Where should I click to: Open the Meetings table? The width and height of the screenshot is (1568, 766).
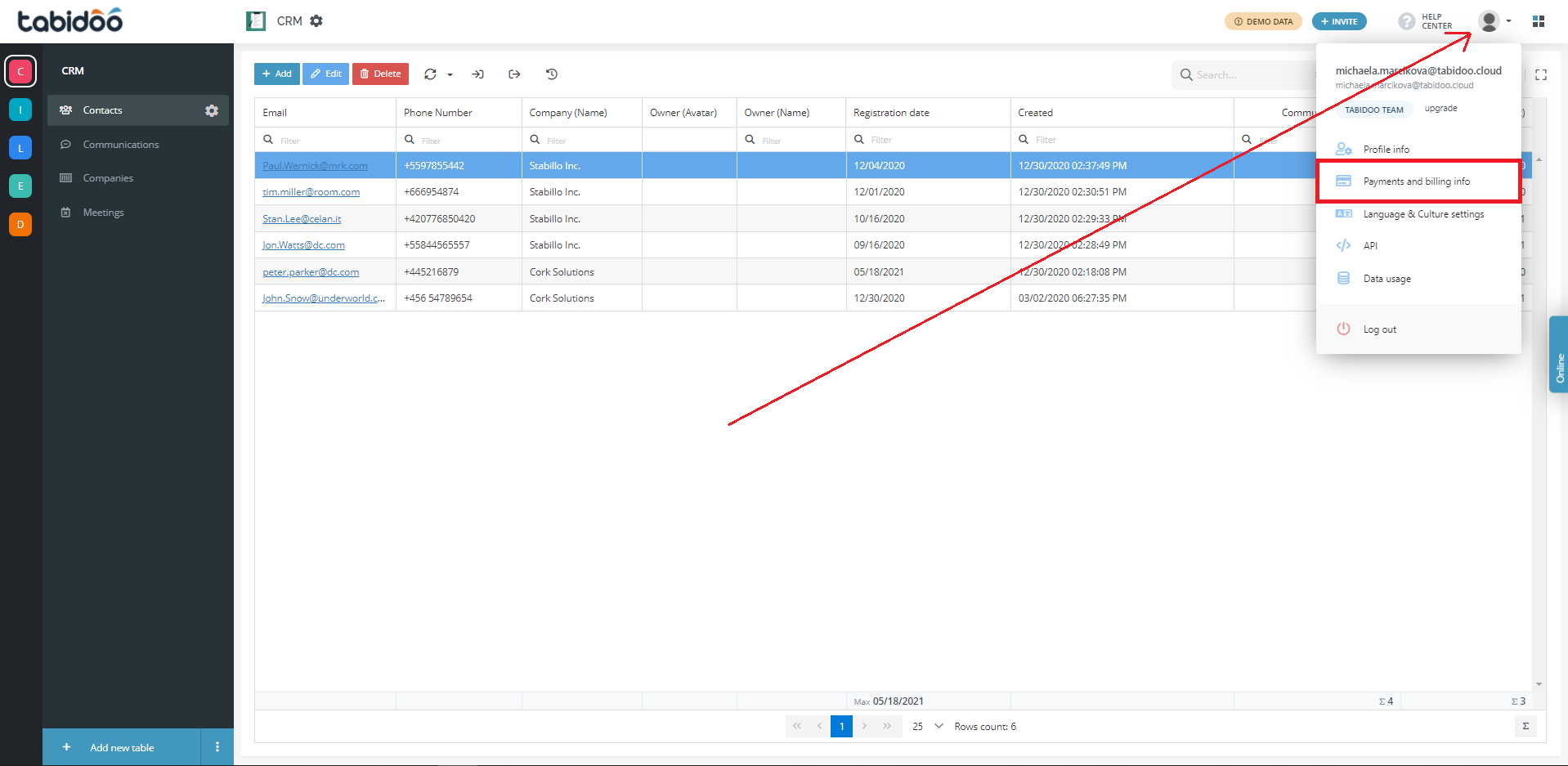point(103,213)
